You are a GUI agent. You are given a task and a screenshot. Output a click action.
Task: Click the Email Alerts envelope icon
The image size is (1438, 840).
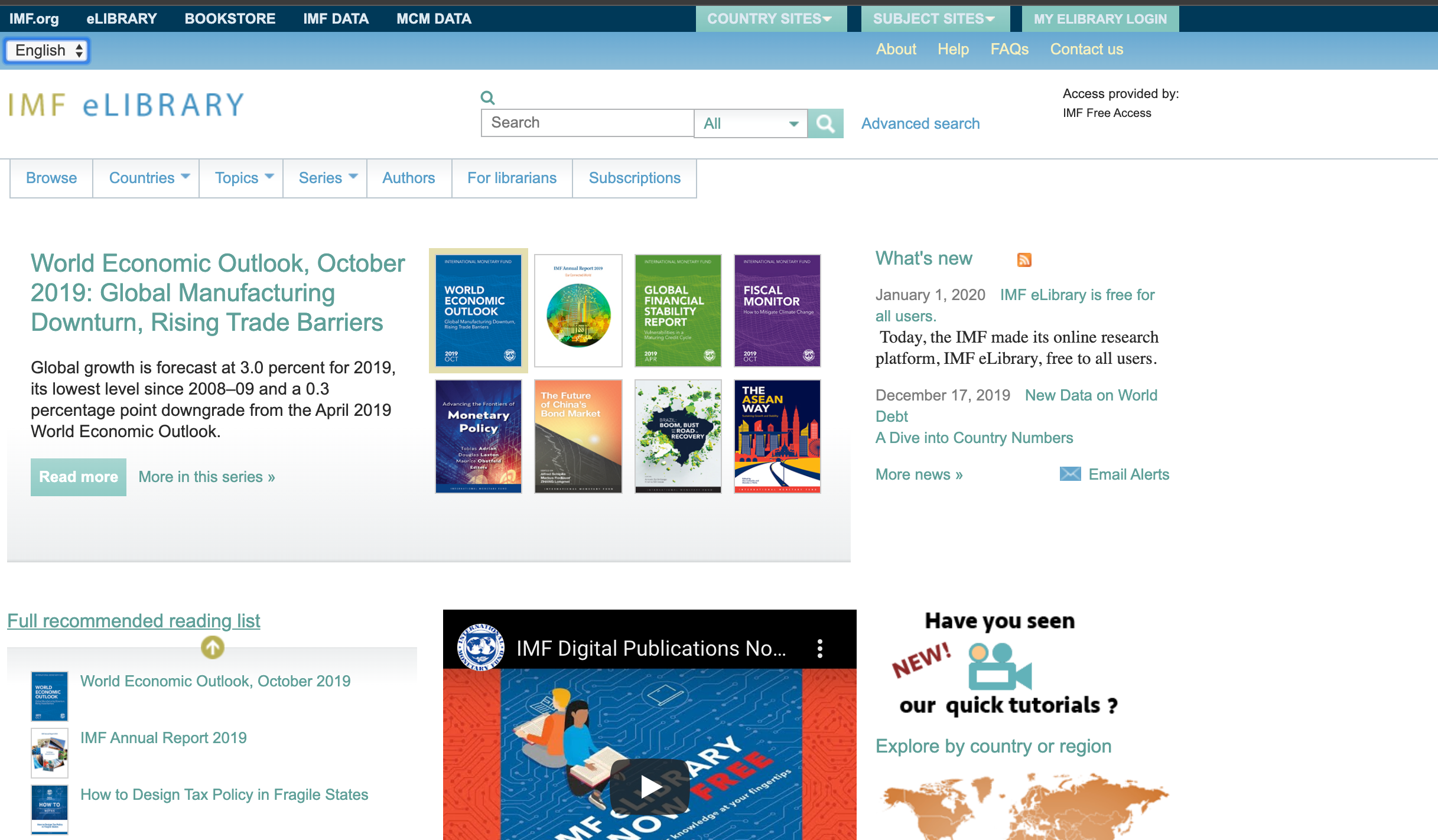point(1070,474)
